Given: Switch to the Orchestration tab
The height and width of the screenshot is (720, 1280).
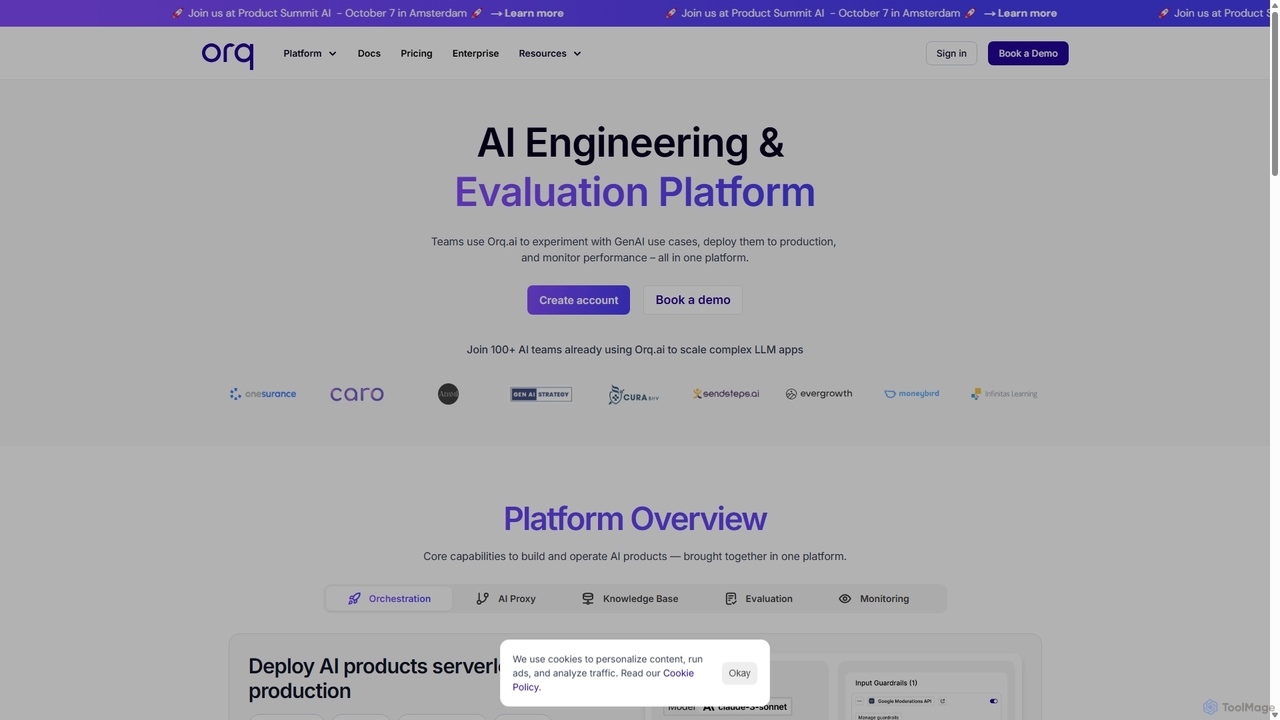Looking at the screenshot, I should 389,599.
